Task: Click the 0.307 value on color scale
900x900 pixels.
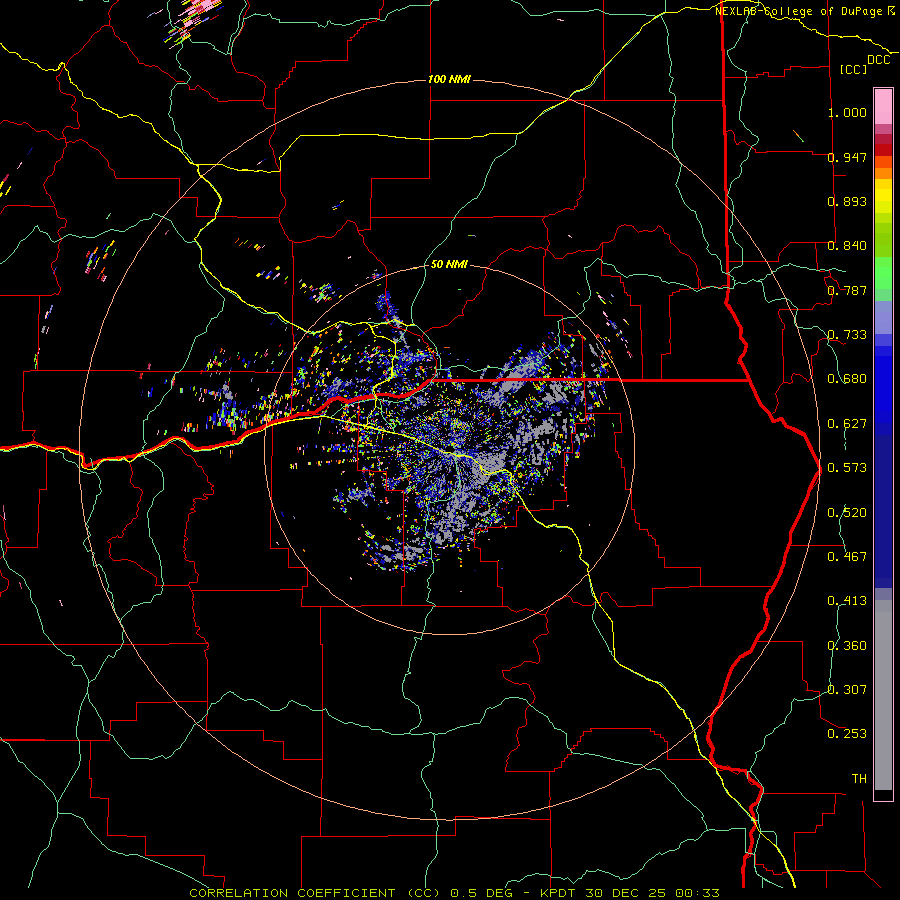Action: 847,690
